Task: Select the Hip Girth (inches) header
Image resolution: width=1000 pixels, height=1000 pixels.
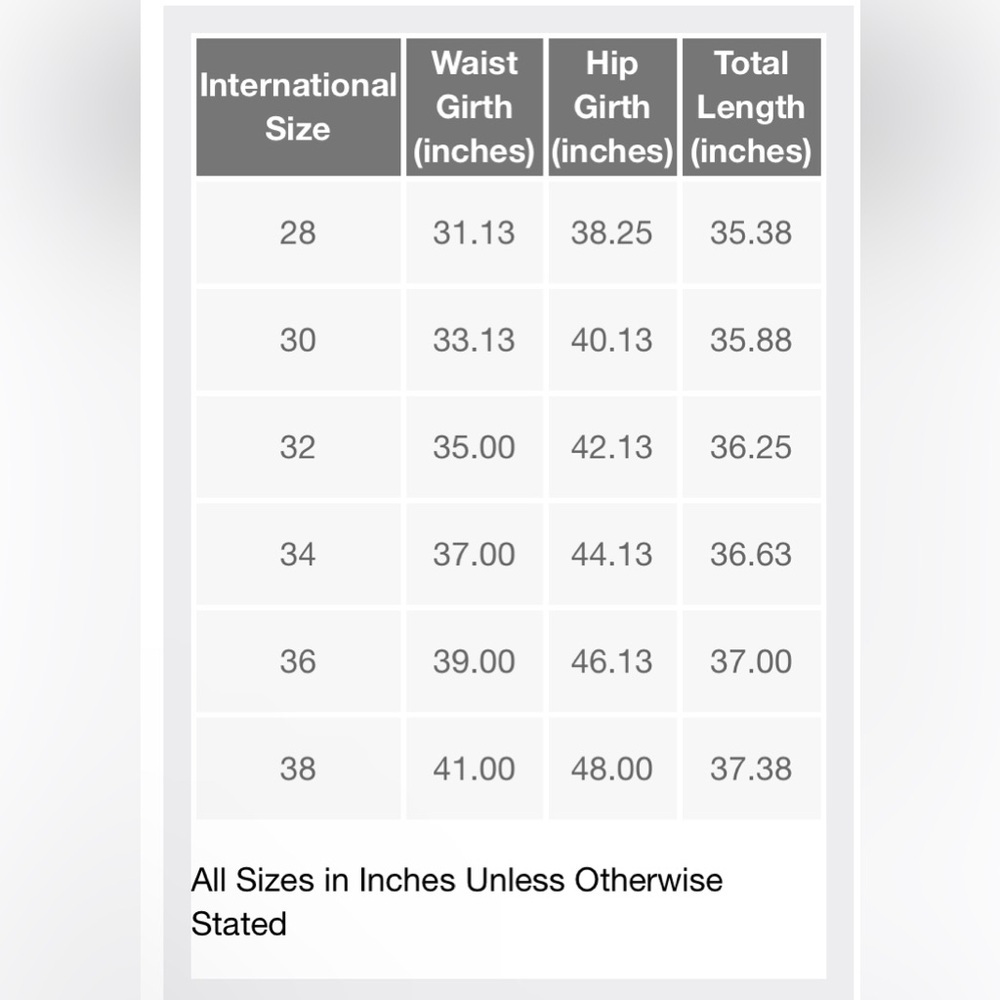Action: 612,107
